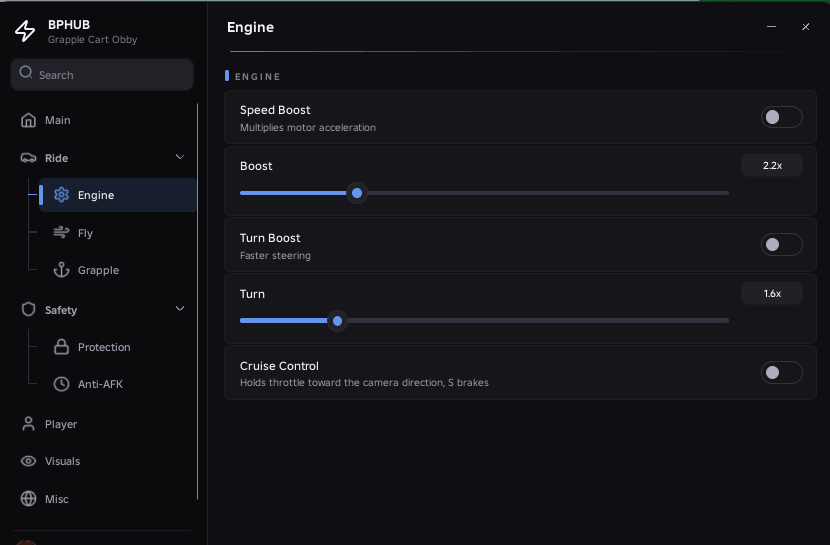Click the Ride section label
This screenshot has height=545, width=830.
point(56,158)
